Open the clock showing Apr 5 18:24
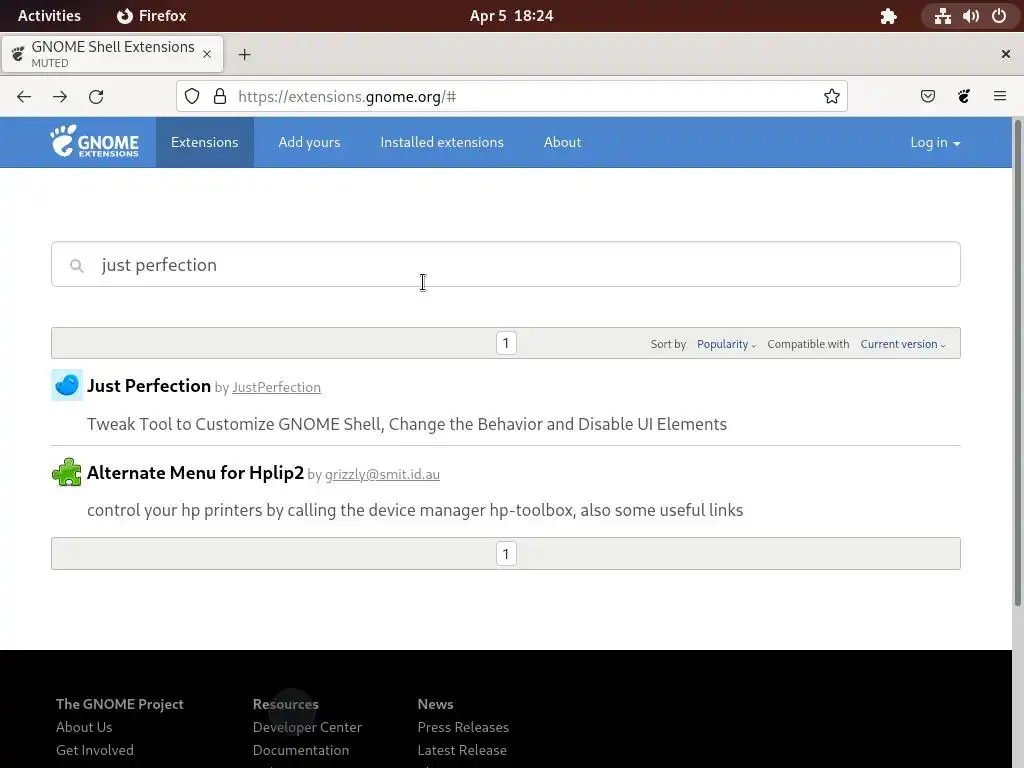 (511, 16)
